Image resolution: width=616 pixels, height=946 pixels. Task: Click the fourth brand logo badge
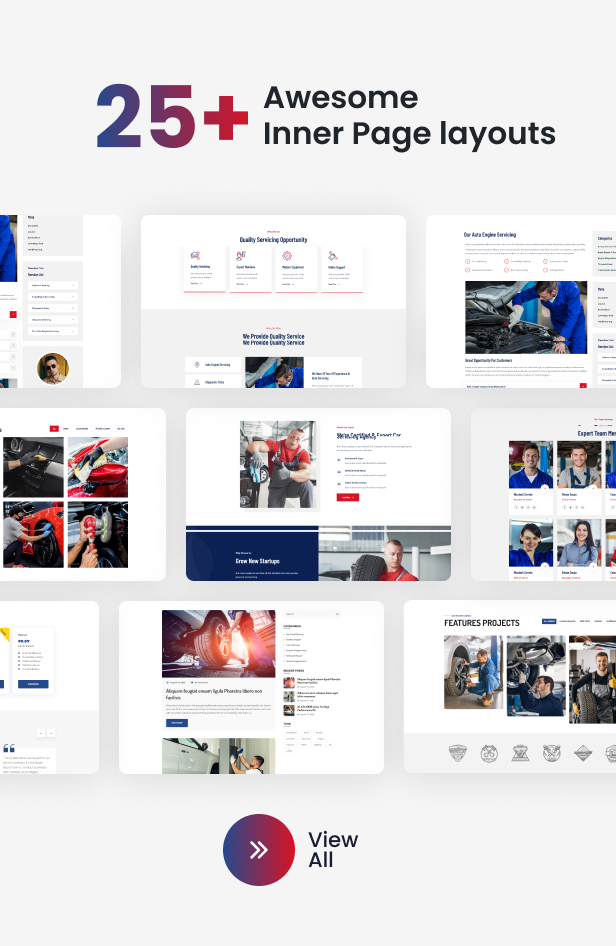552,753
